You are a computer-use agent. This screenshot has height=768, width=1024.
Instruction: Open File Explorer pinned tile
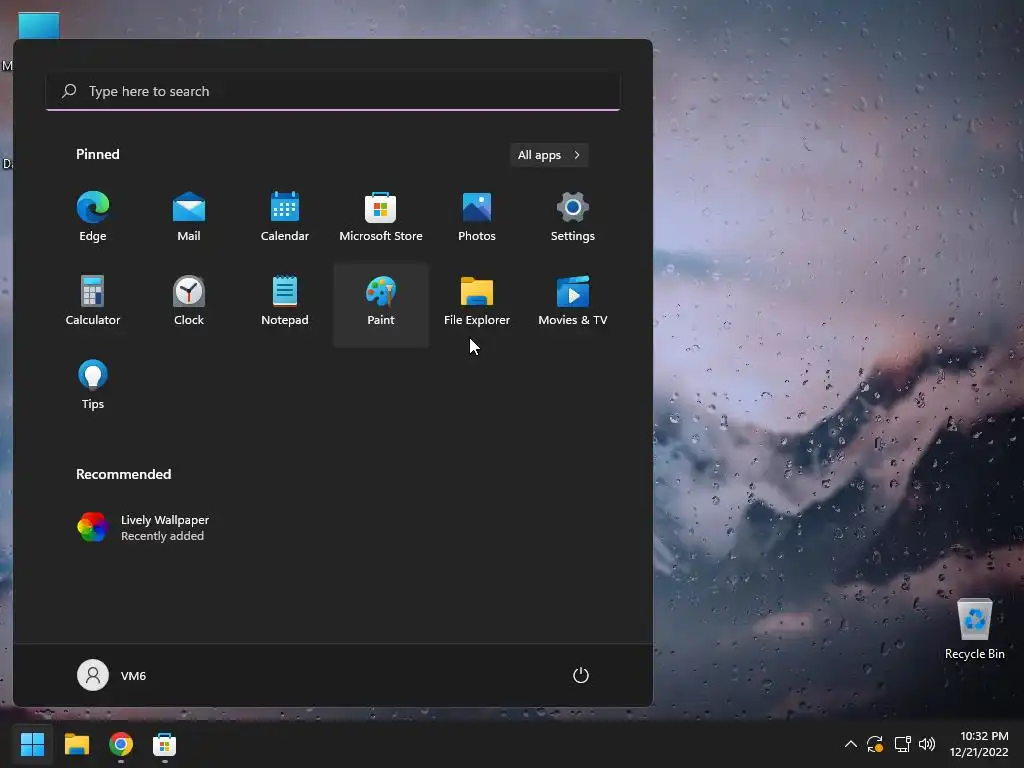pyautogui.click(x=477, y=301)
